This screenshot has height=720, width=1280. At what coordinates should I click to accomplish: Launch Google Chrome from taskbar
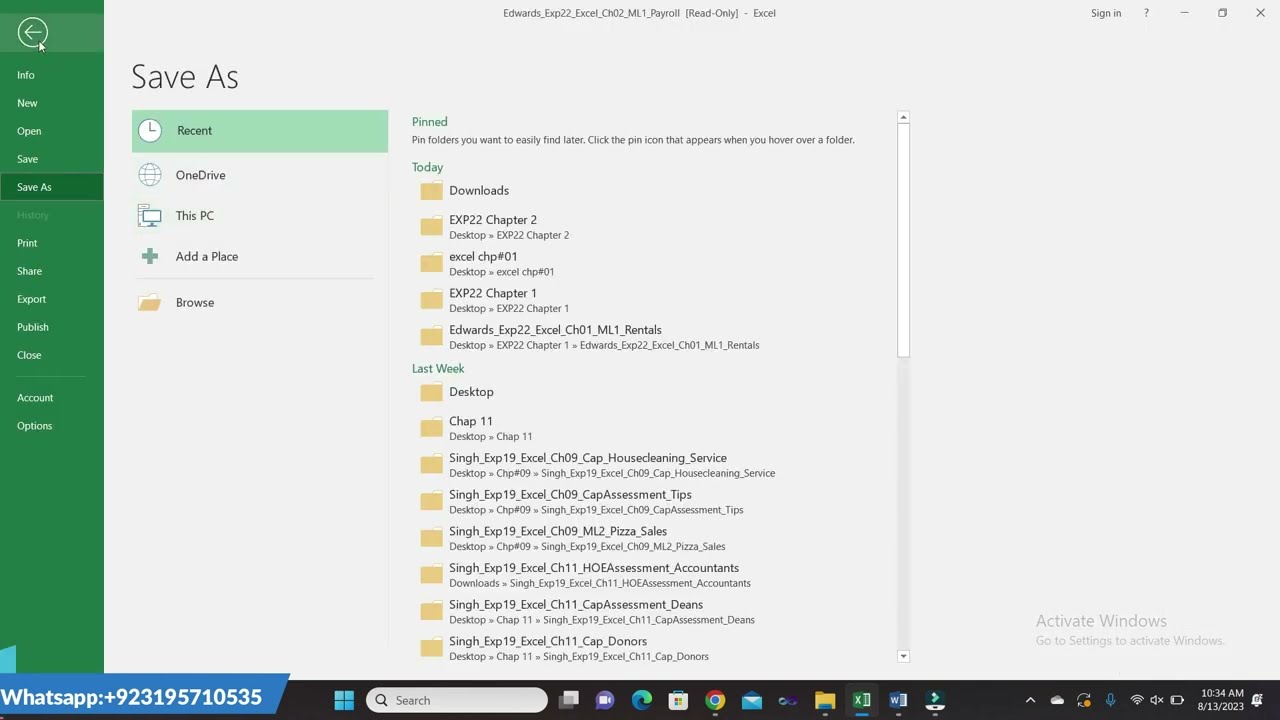point(715,700)
